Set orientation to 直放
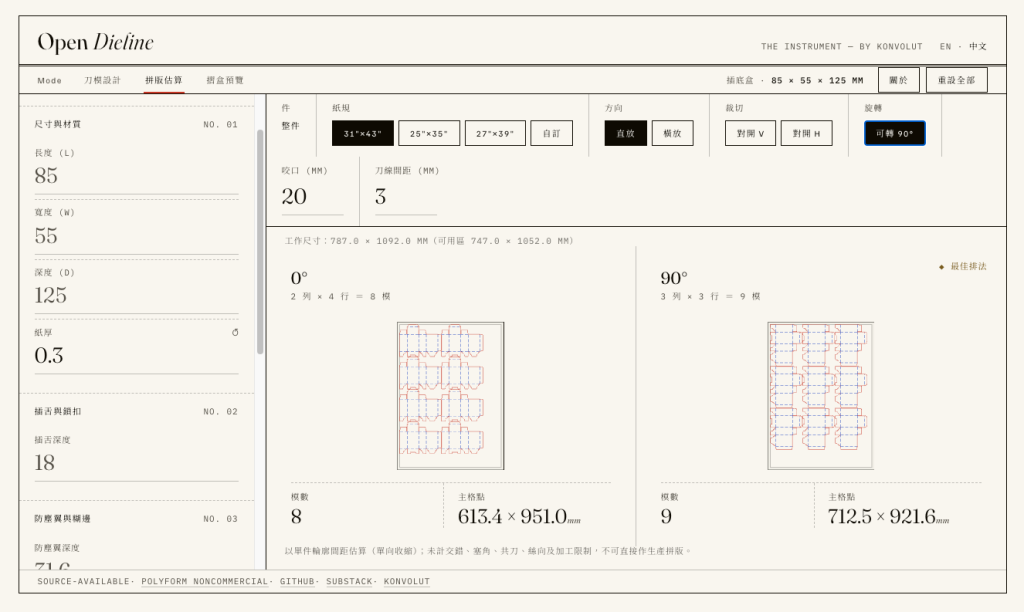1024x612 pixels. point(626,133)
